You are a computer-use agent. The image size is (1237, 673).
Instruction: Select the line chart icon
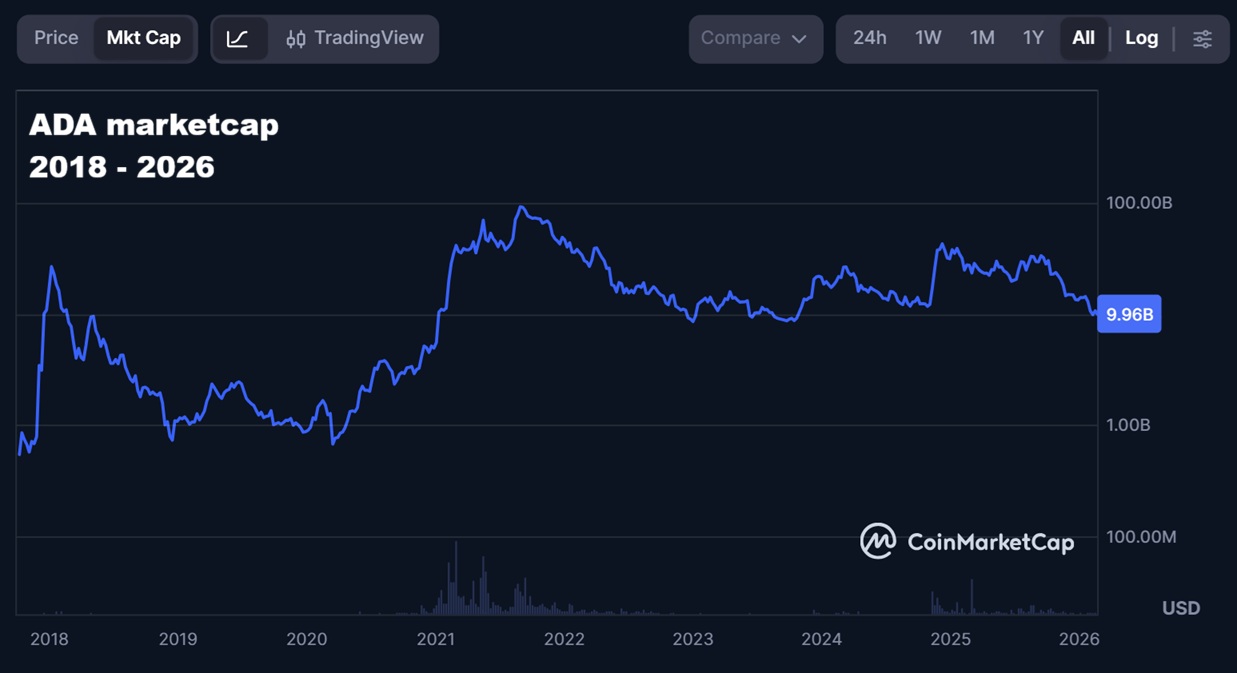(x=238, y=39)
